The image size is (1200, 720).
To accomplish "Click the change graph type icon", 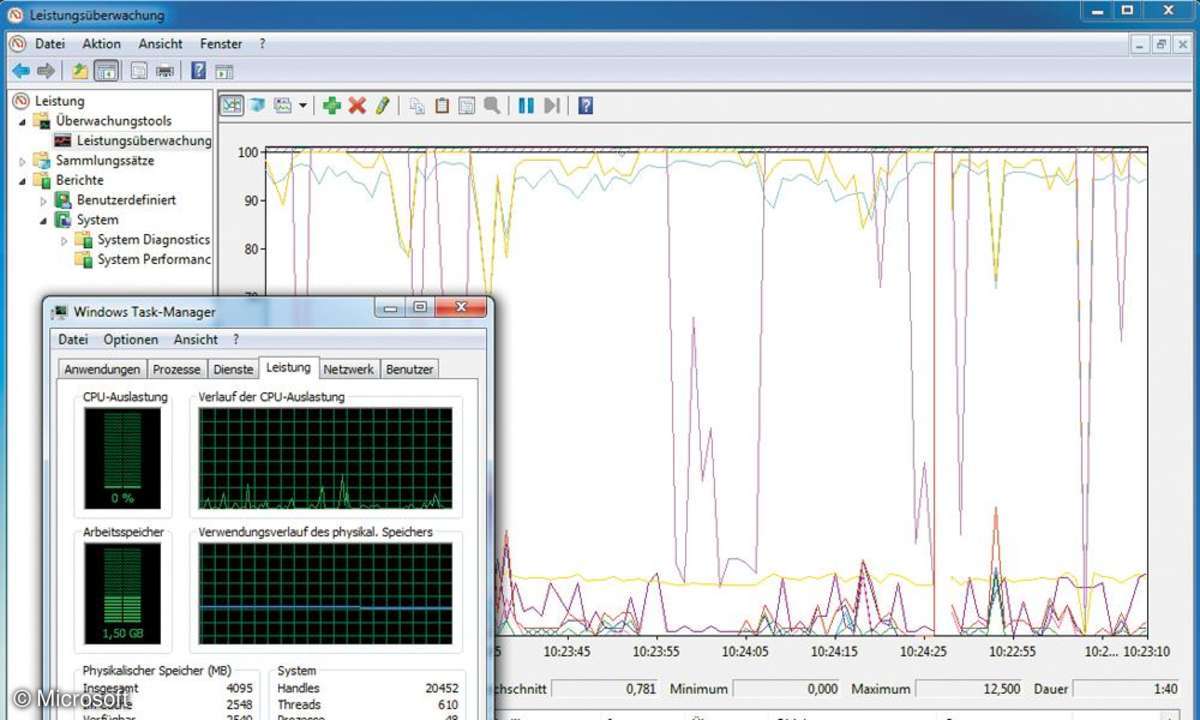I will (x=283, y=105).
